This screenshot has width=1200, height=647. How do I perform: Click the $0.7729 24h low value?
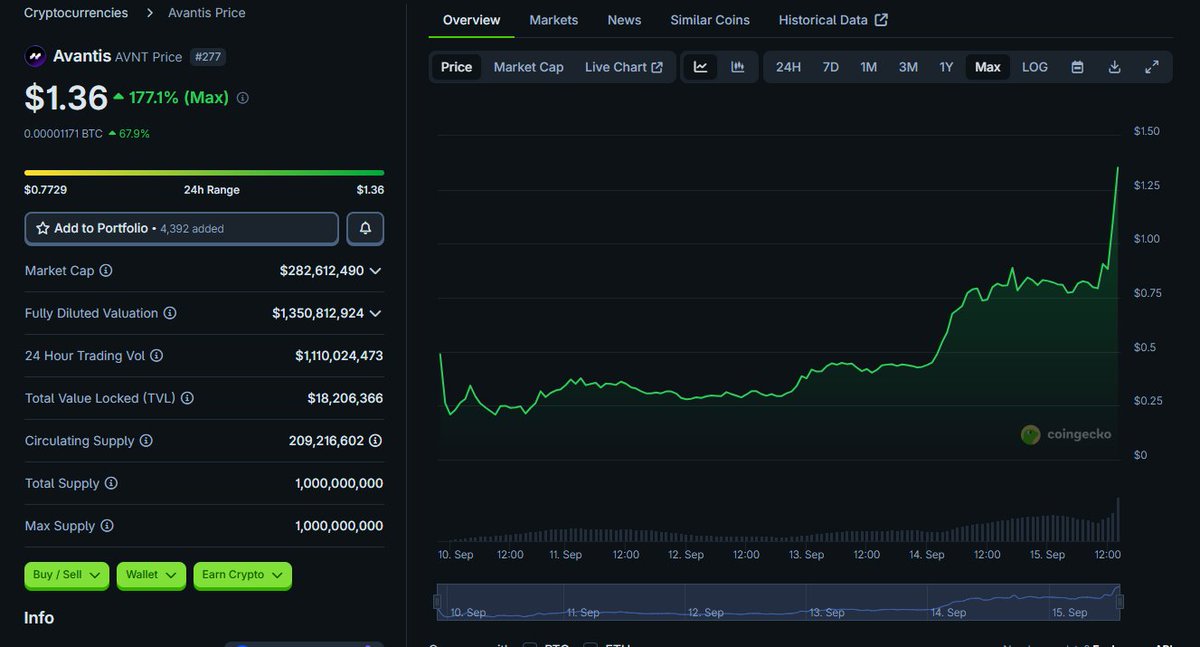(x=46, y=190)
